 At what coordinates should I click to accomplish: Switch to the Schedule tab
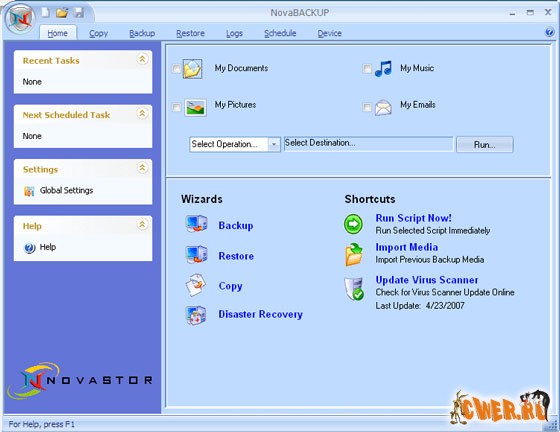(280, 33)
